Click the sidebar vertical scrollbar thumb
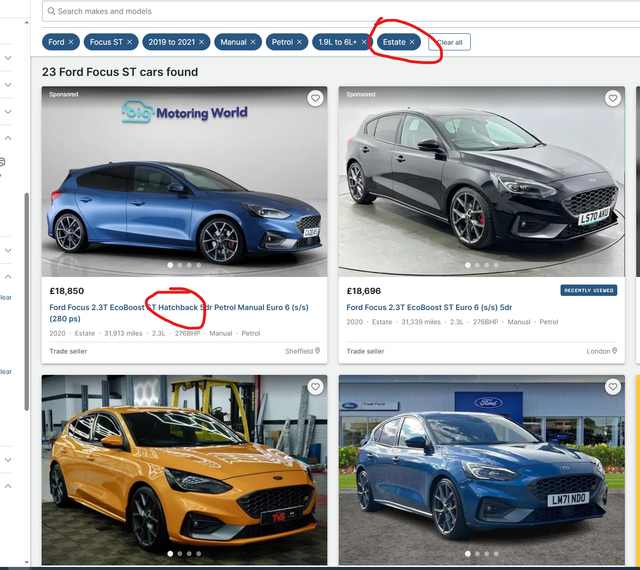This screenshot has width=640, height=570. (27, 301)
